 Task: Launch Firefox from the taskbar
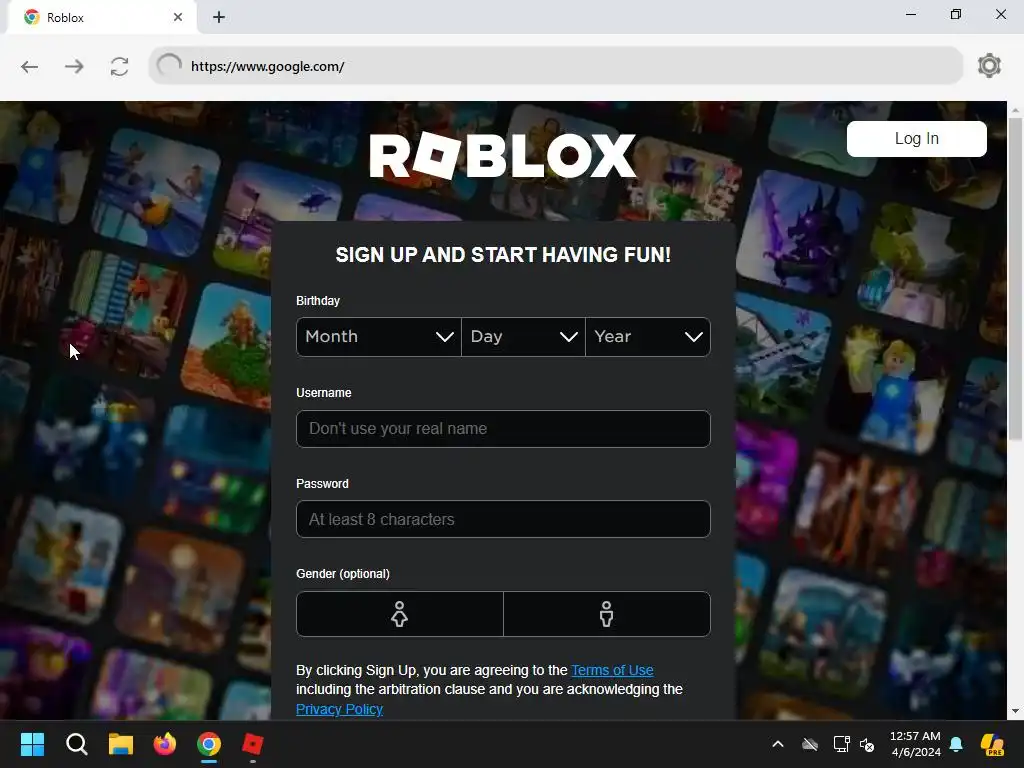pyautogui.click(x=165, y=744)
